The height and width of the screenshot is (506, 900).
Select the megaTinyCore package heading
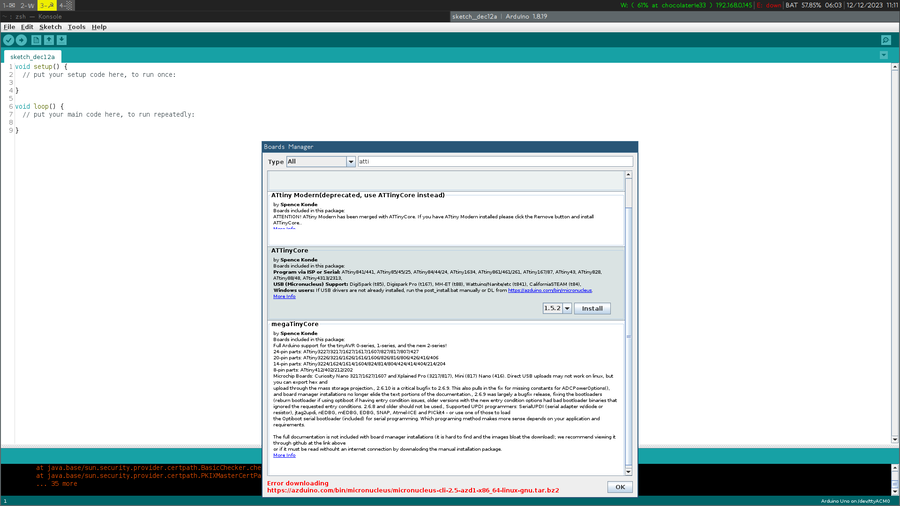pos(295,324)
